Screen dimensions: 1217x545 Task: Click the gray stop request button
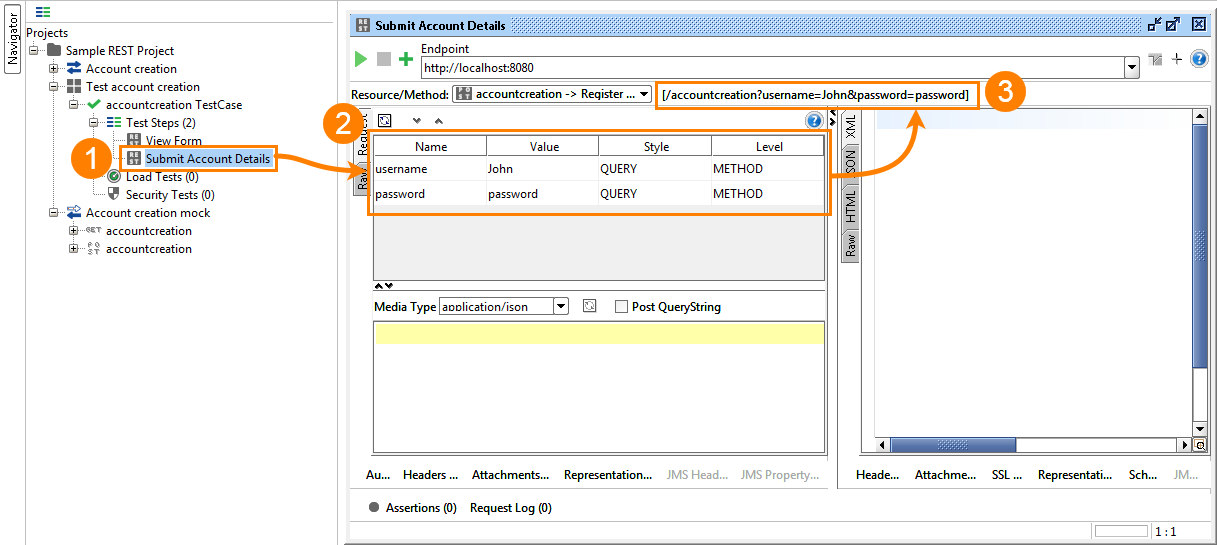point(384,59)
